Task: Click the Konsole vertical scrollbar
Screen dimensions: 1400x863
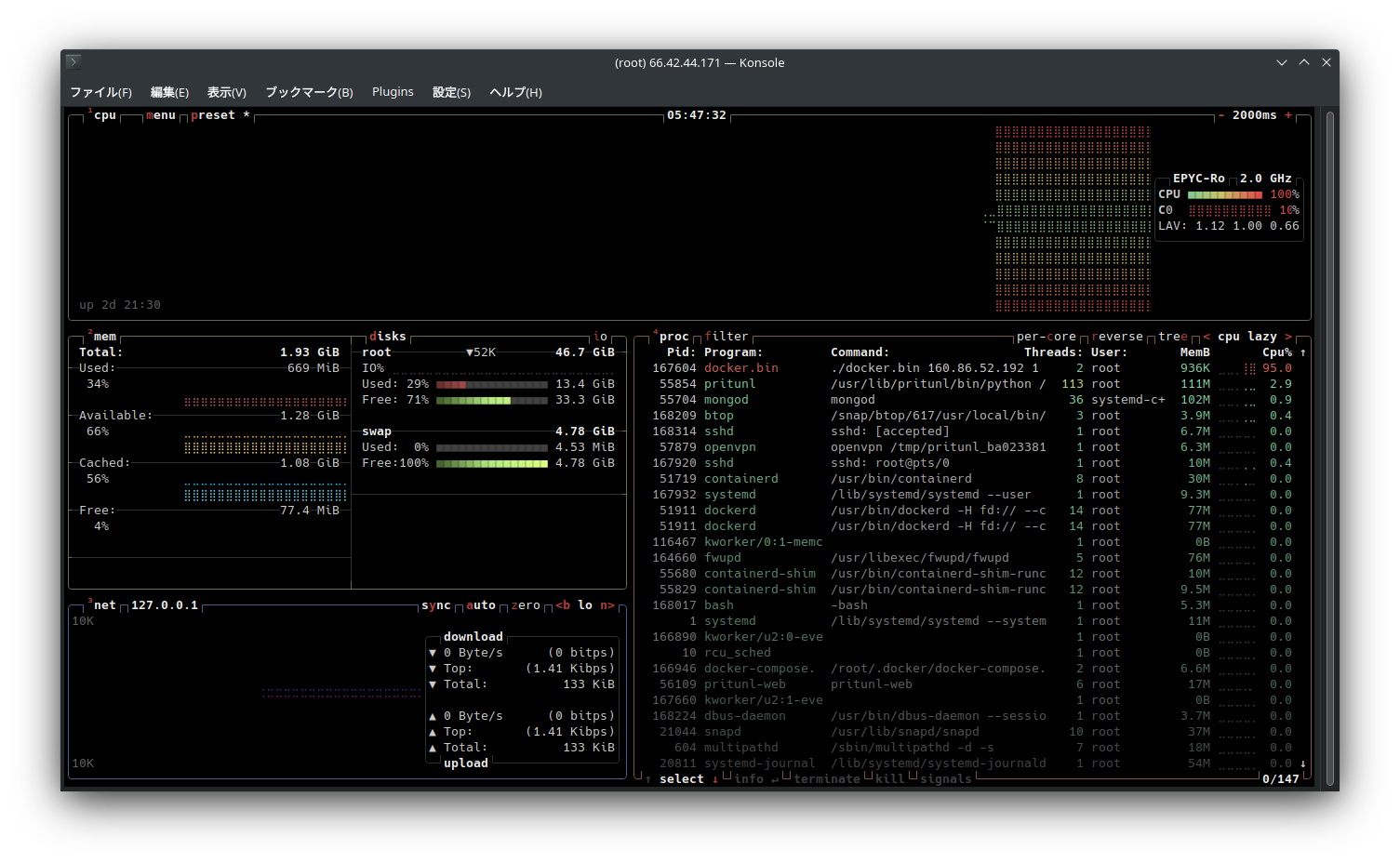Action: tap(1330, 446)
